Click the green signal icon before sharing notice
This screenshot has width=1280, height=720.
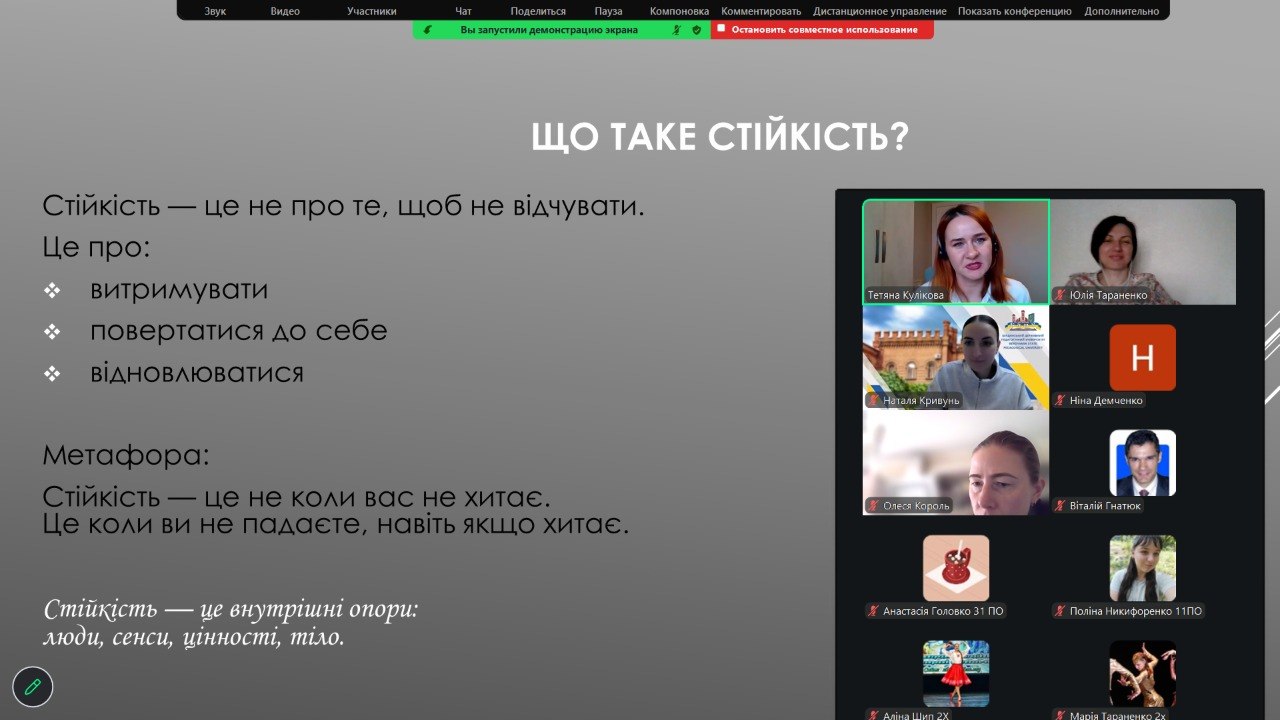[x=428, y=30]
